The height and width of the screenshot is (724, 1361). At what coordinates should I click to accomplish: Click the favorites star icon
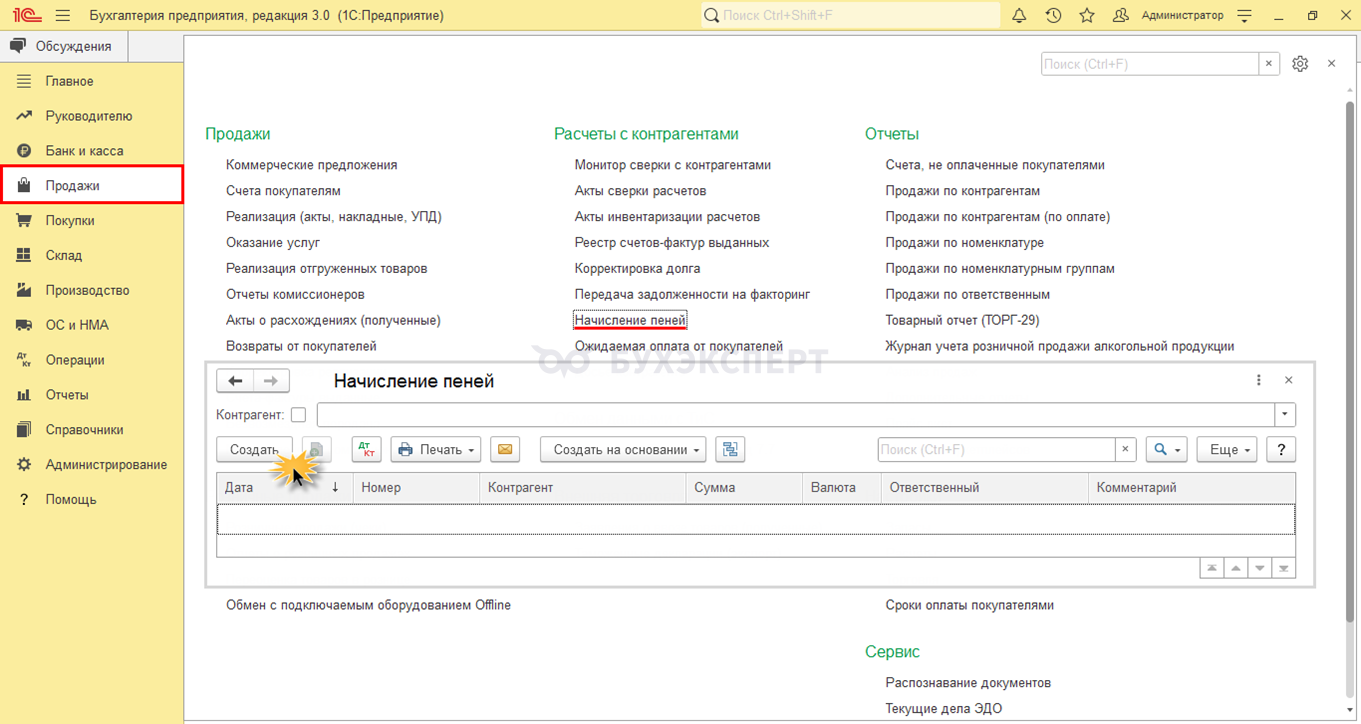click(1087, 16)
